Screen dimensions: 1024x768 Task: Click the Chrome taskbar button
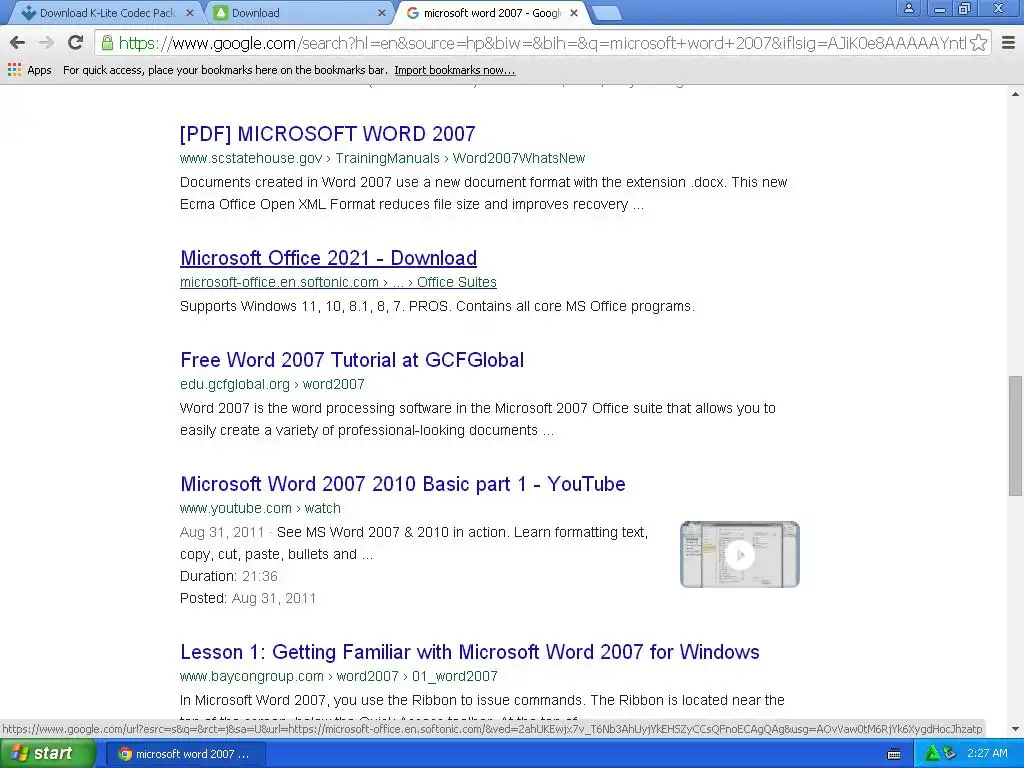point(185,754)
